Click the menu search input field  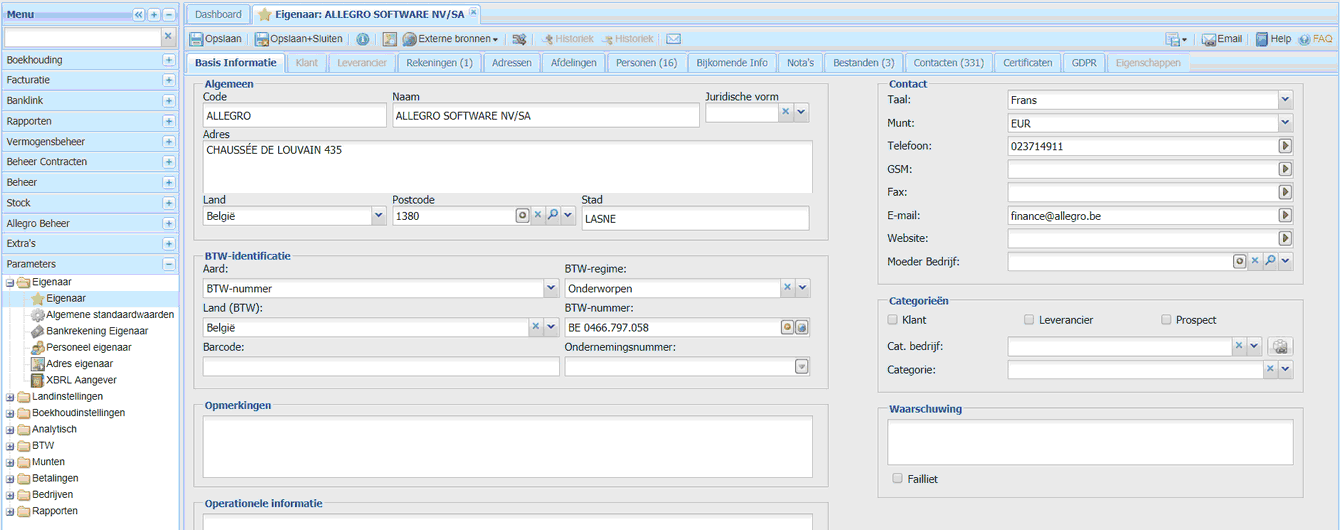tap(83, 37)
